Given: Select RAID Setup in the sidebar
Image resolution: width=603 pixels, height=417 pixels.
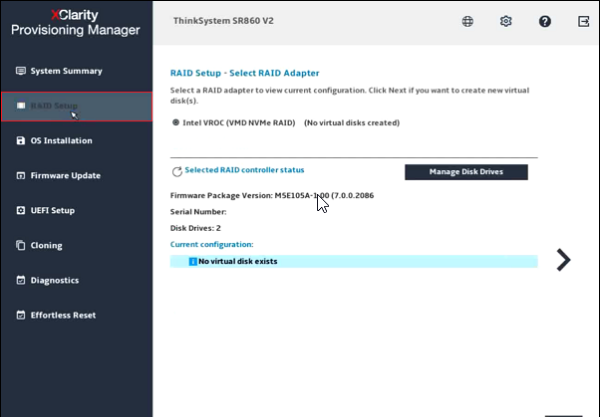Looking at the screenshot, I should click(x=54, y=106).
